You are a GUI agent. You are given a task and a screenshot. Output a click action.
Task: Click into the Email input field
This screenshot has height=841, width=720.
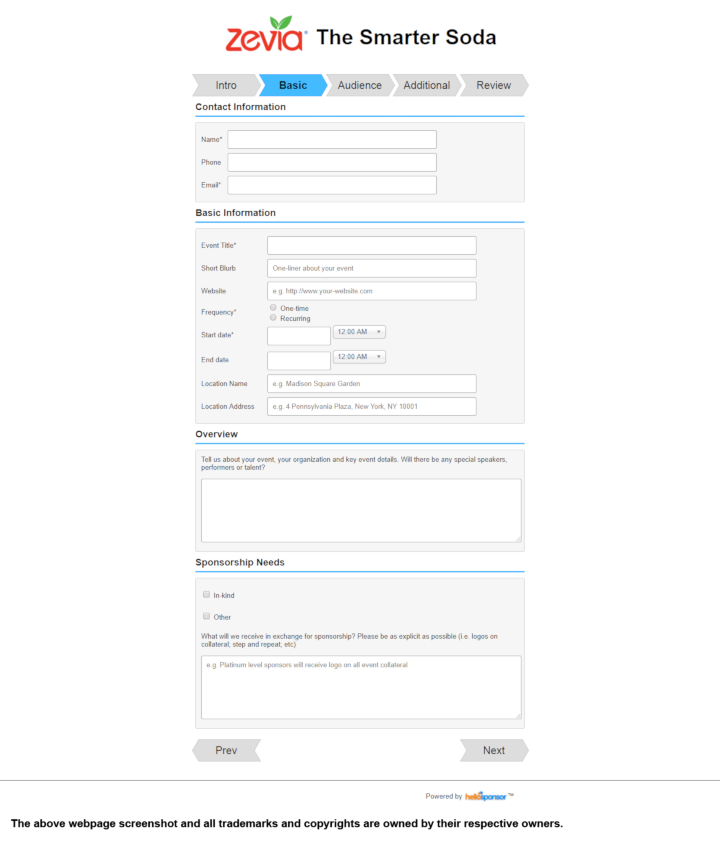coord(331,185)
